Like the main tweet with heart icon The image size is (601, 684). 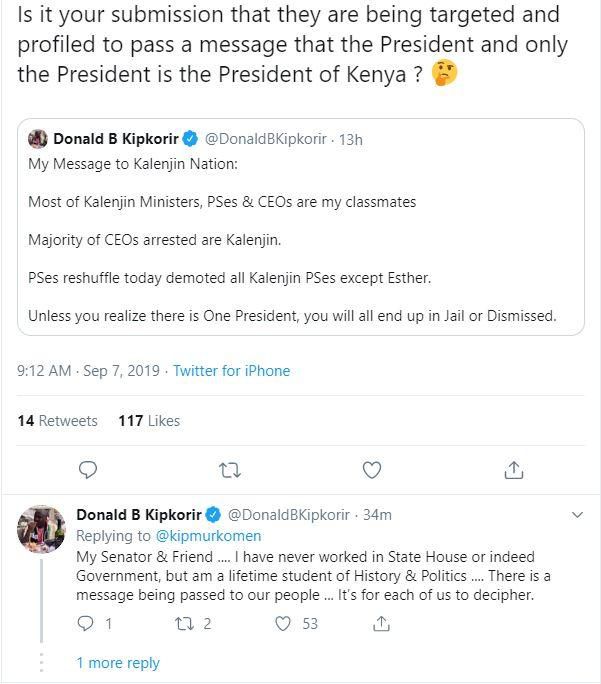[x=371, y=469]
